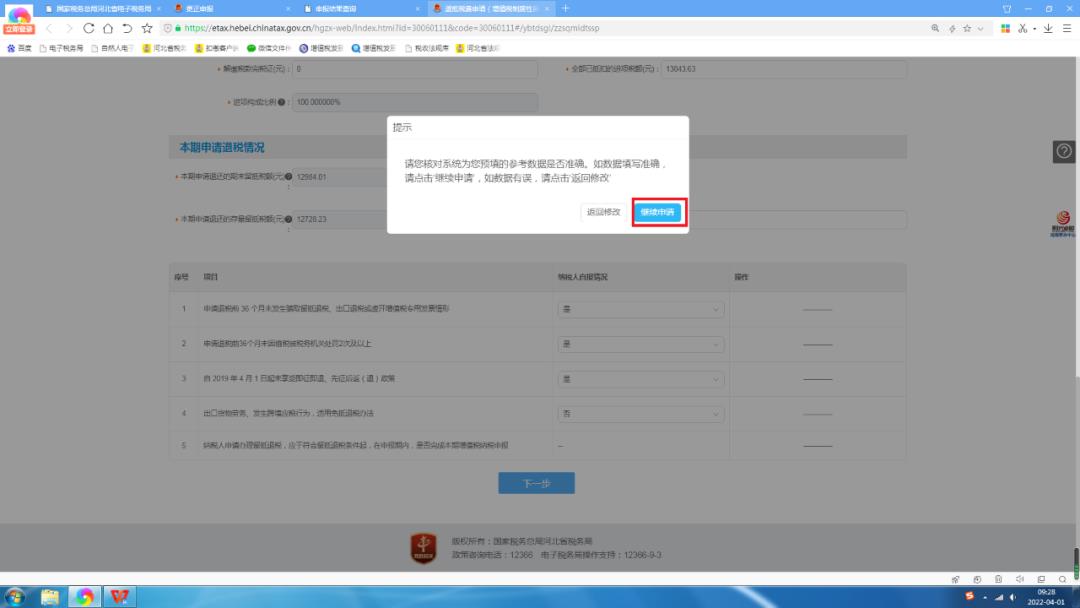Click the lightning speed-mode icon
The width and height of the screenshot is (1080, 608).
[x=952, y=28]
